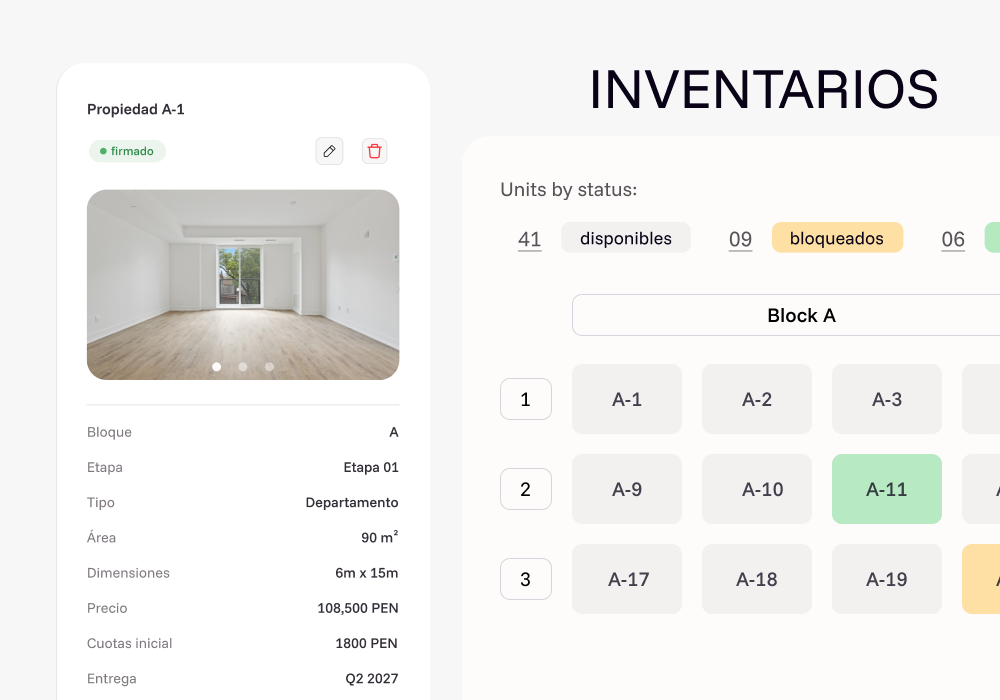1000x700 pixels.
Task: Click the Departamento type value
Action: (352, 502)
